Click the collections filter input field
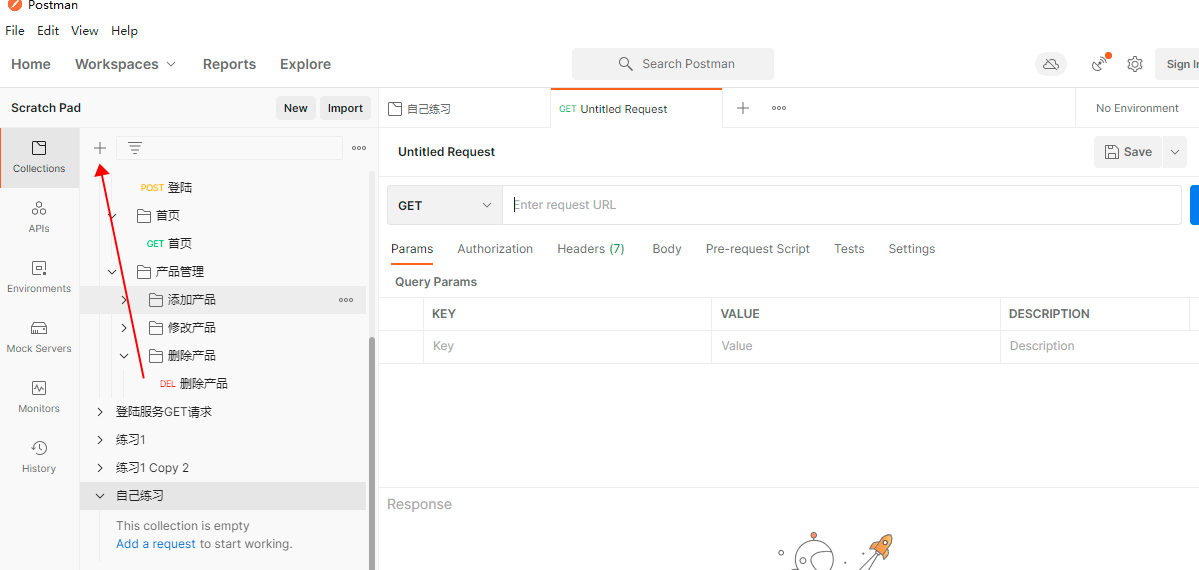The image size is (1199, 570). (229, 148)
